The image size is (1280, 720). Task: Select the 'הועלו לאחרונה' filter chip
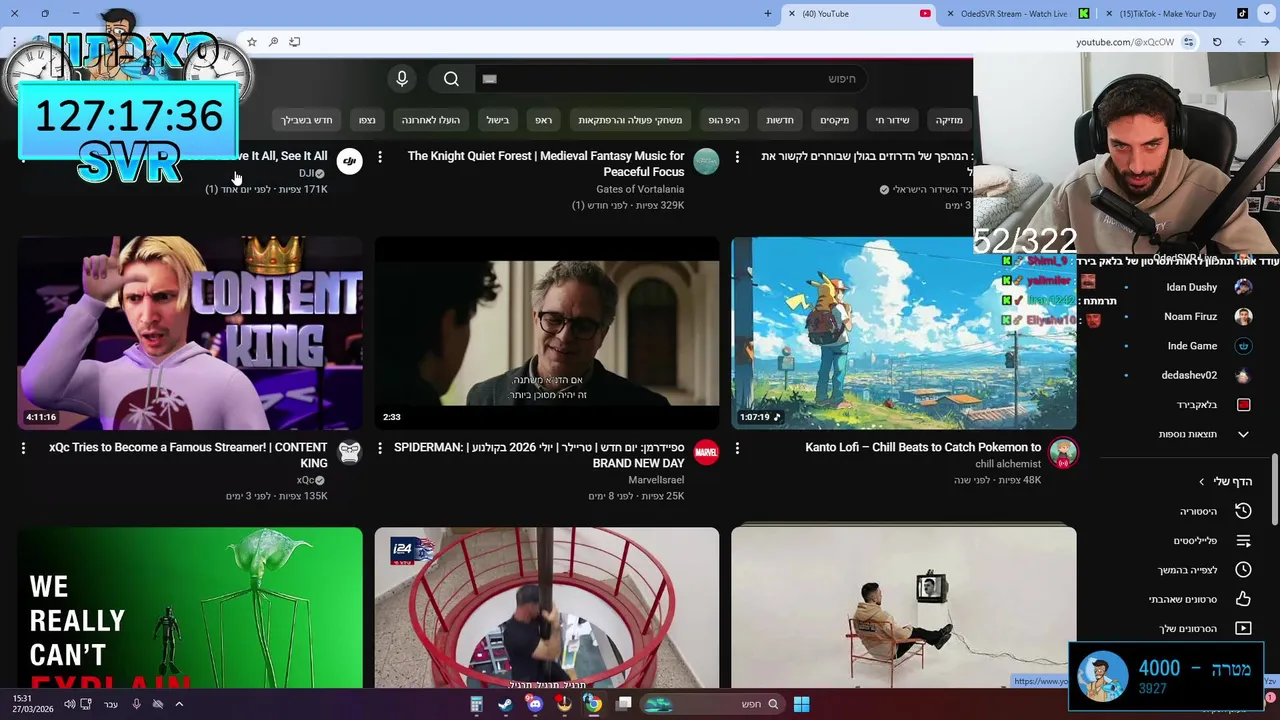tap(431, 120)
